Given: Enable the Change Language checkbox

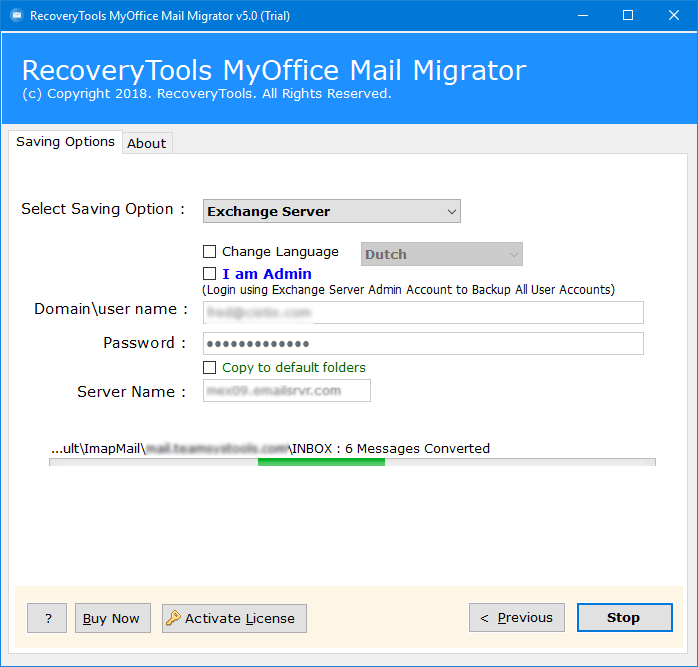Looking at the screenshot, I should click(209, 252).
